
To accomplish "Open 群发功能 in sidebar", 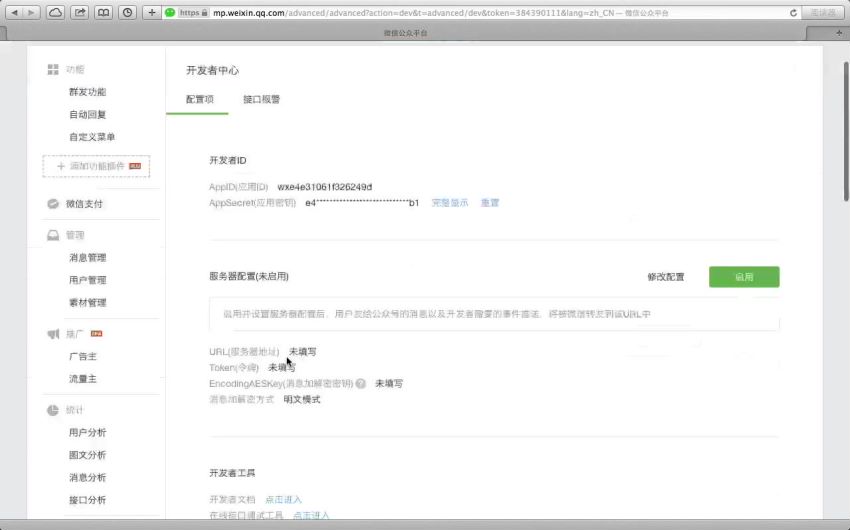I will (x=87, y=92).
